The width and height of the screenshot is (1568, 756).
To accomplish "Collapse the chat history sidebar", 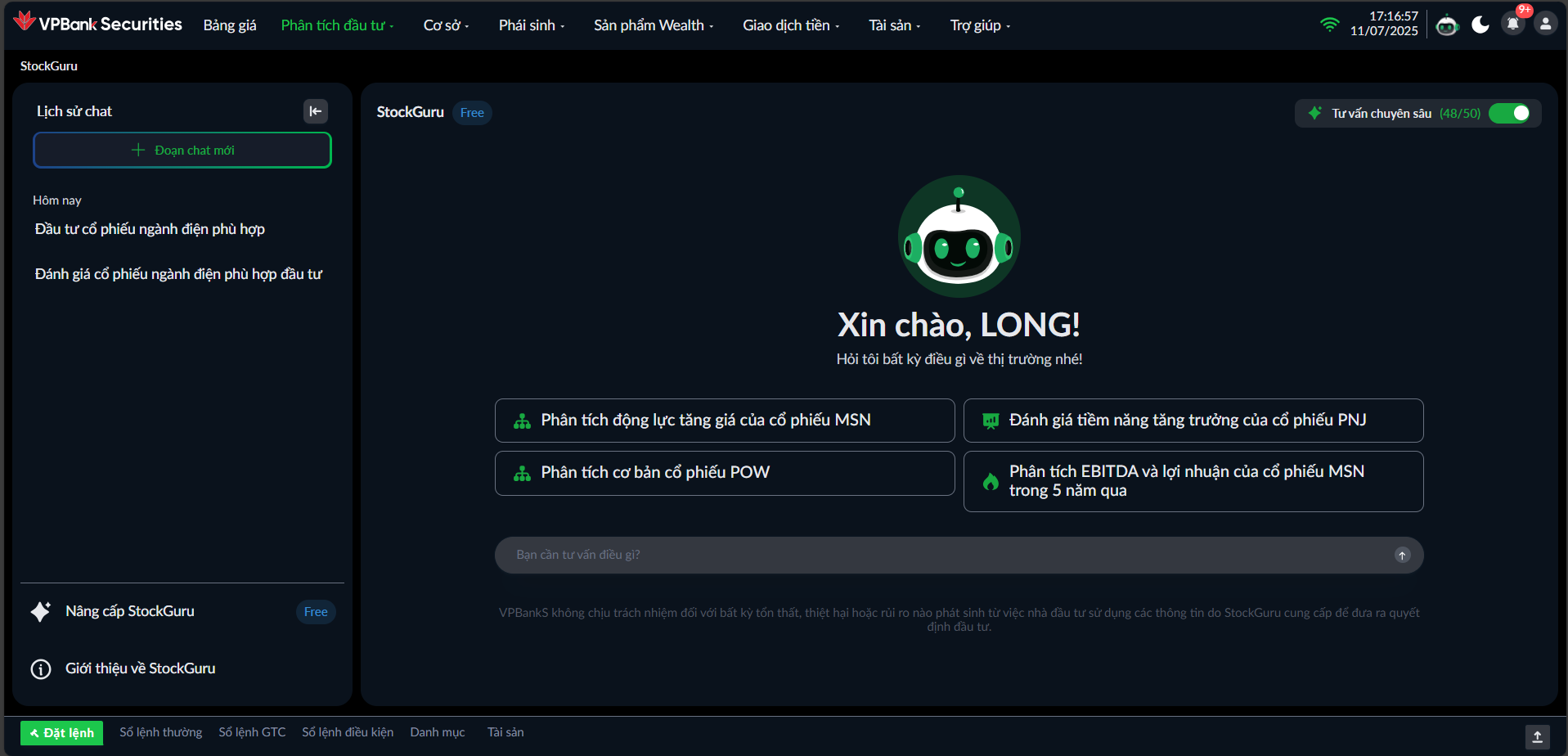I will coord(316,111).
